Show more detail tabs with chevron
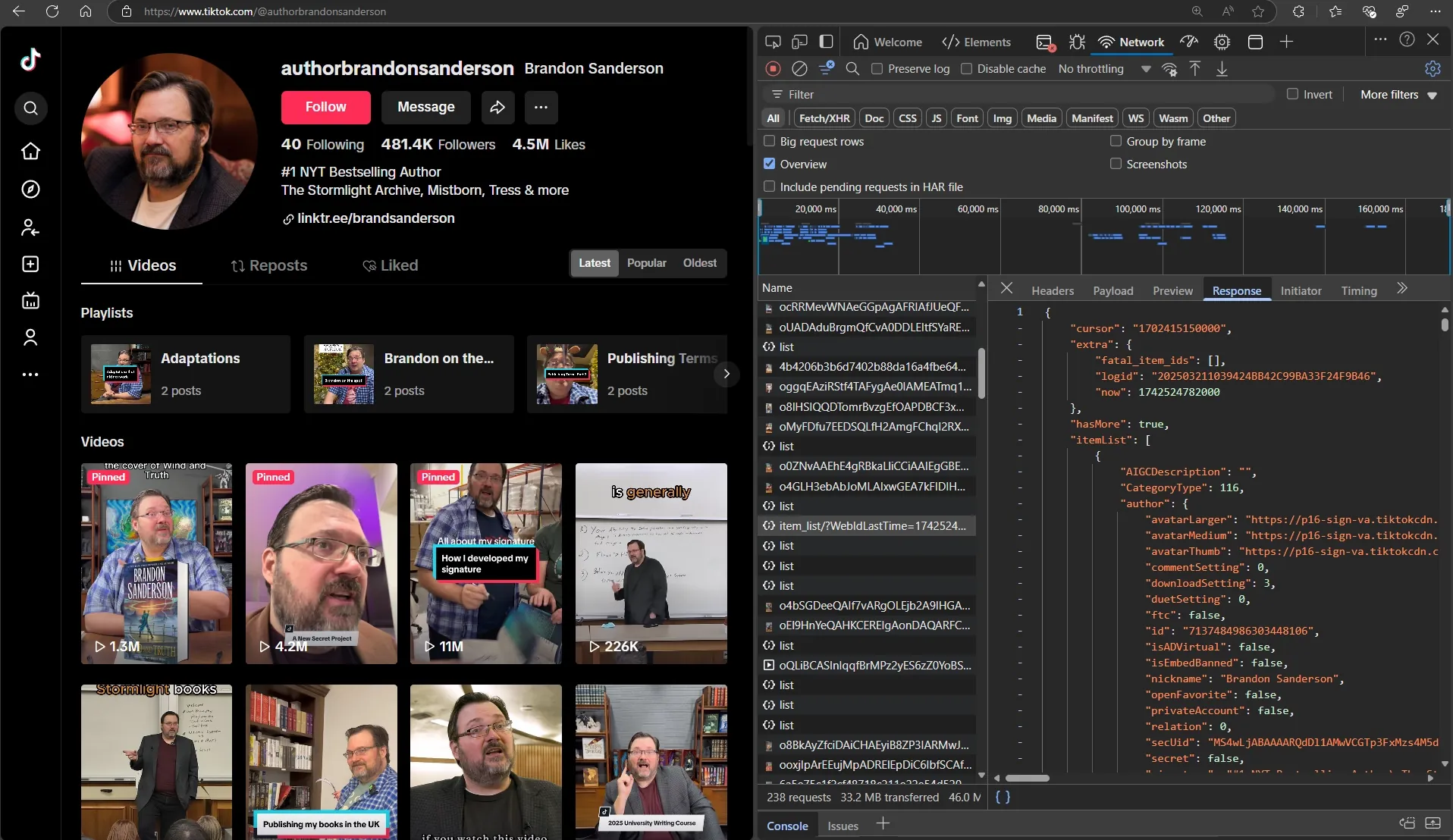 click(x=1401, y=289)
